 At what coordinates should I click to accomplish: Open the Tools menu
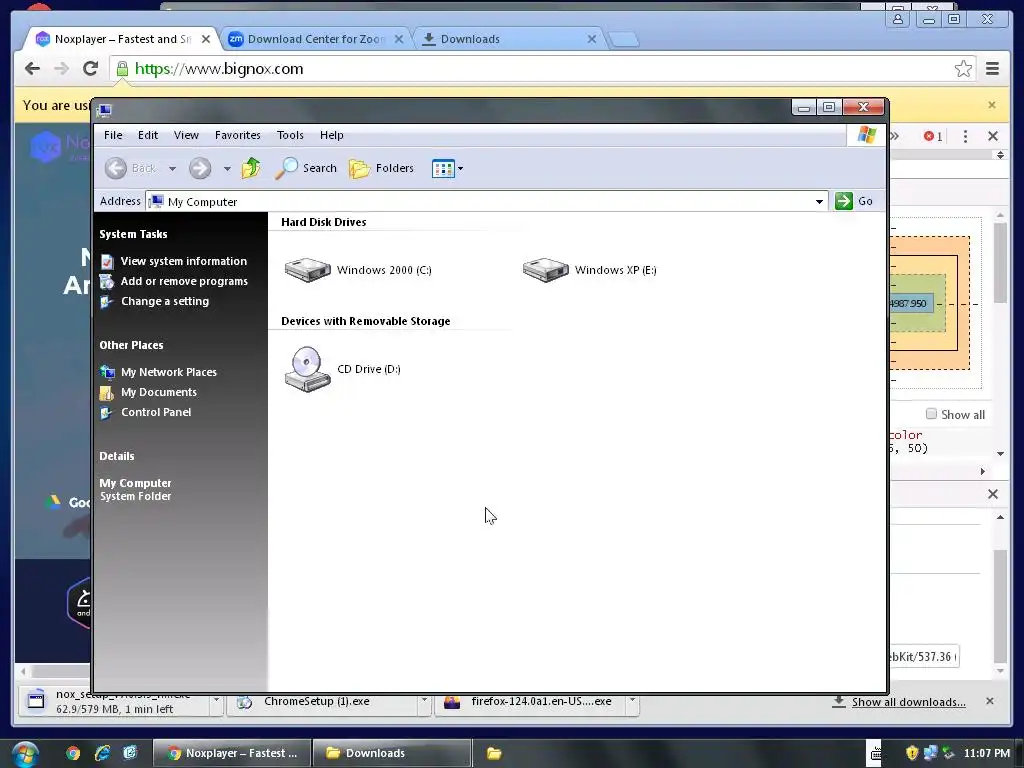[x=290, y=135]
